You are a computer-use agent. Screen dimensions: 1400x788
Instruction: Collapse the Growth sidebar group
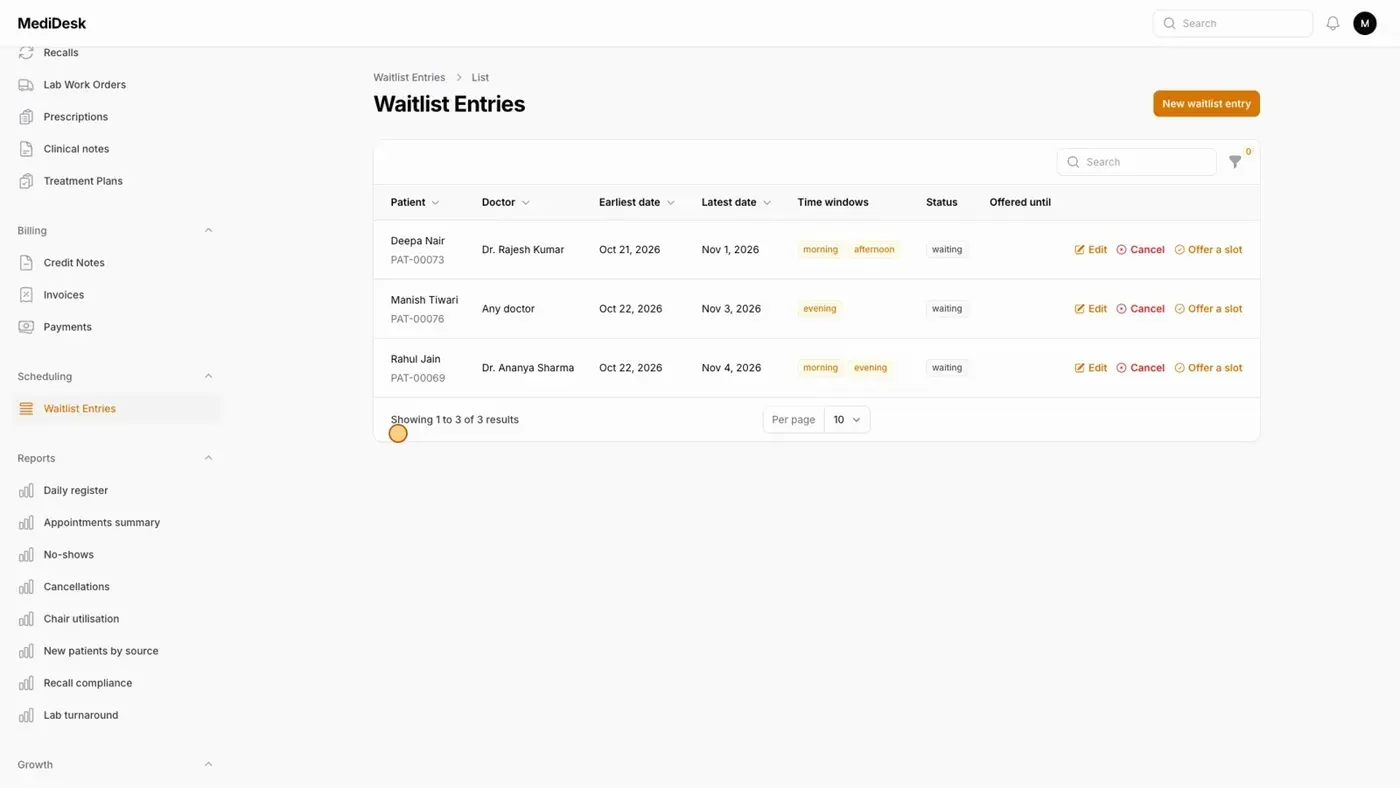pos(208,765)
